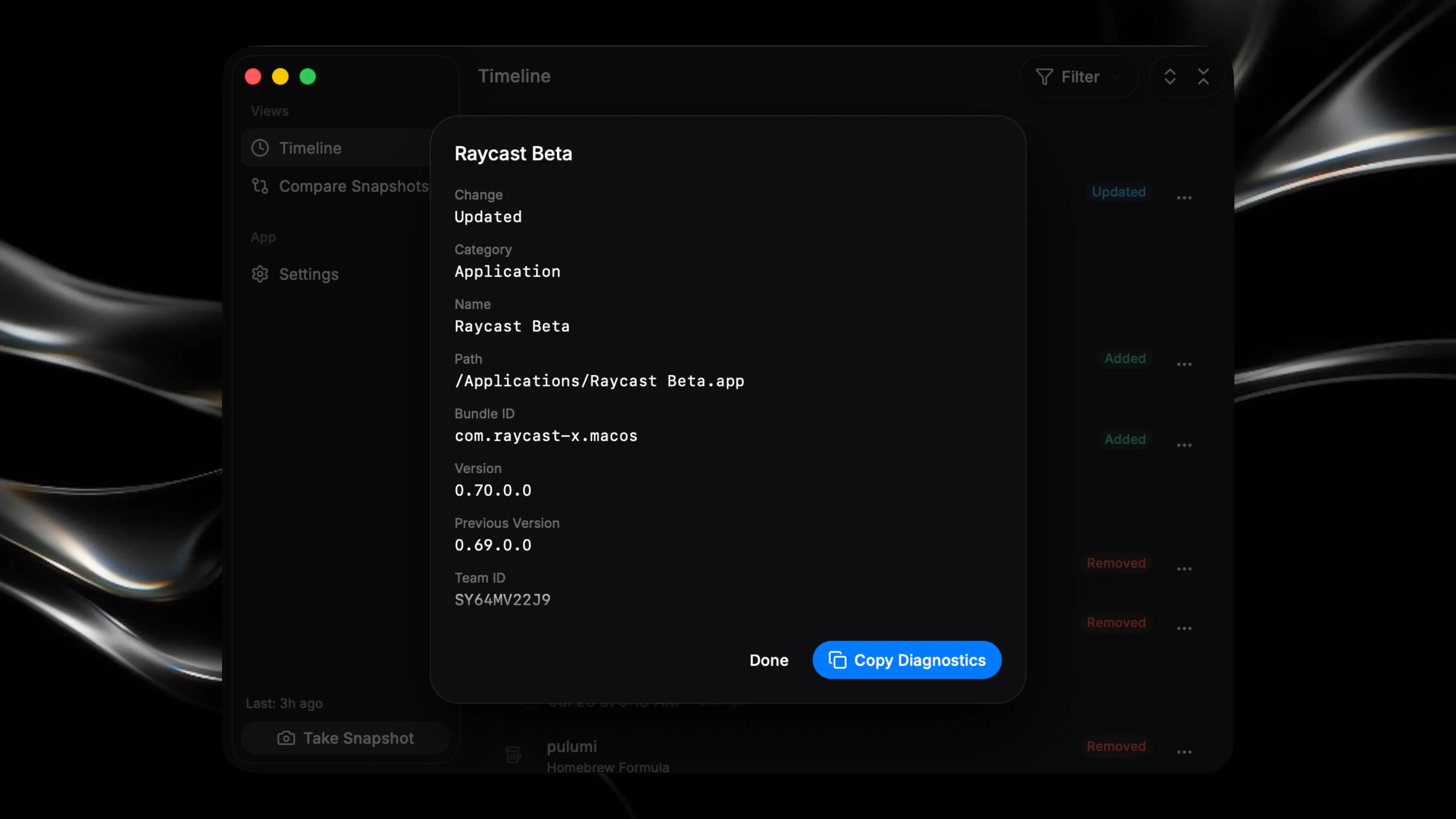Viewport: 1456px width, 819px height.
Task: Select the bundle ID com.raycast-x.macos
Action: (x=546, y=436)
